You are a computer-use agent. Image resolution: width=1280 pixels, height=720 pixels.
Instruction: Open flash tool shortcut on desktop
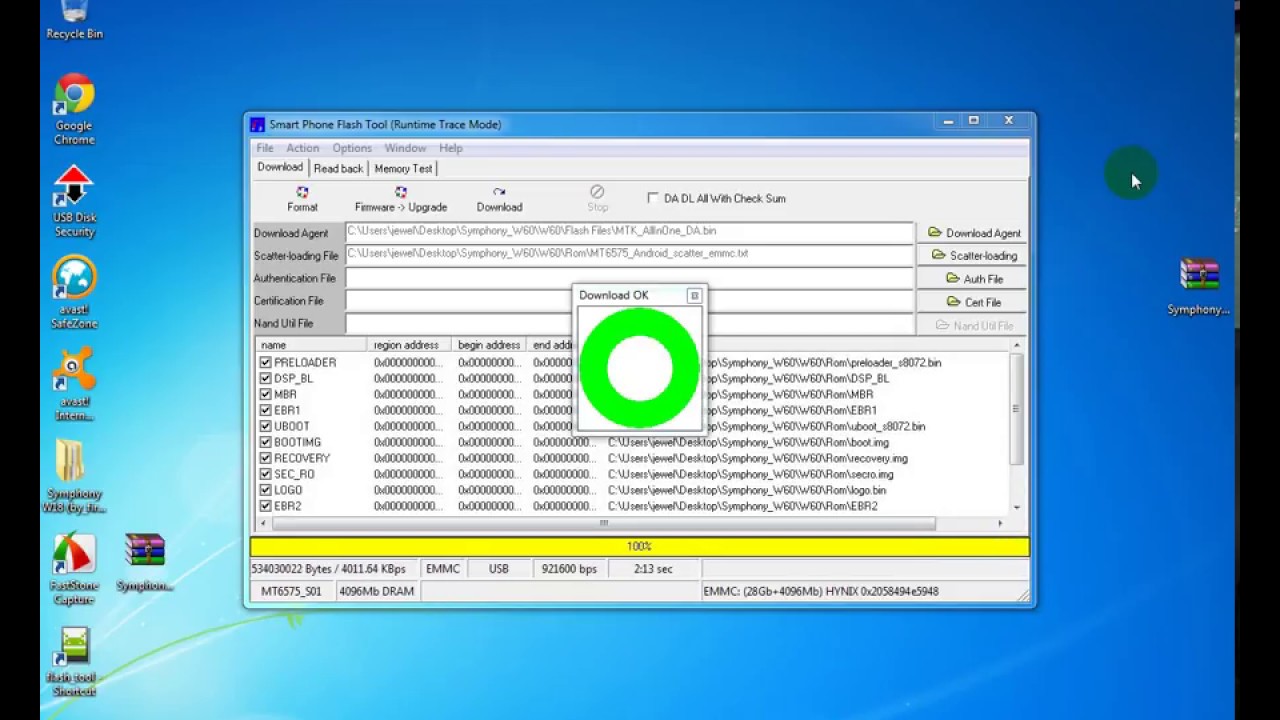pos(74,662)
